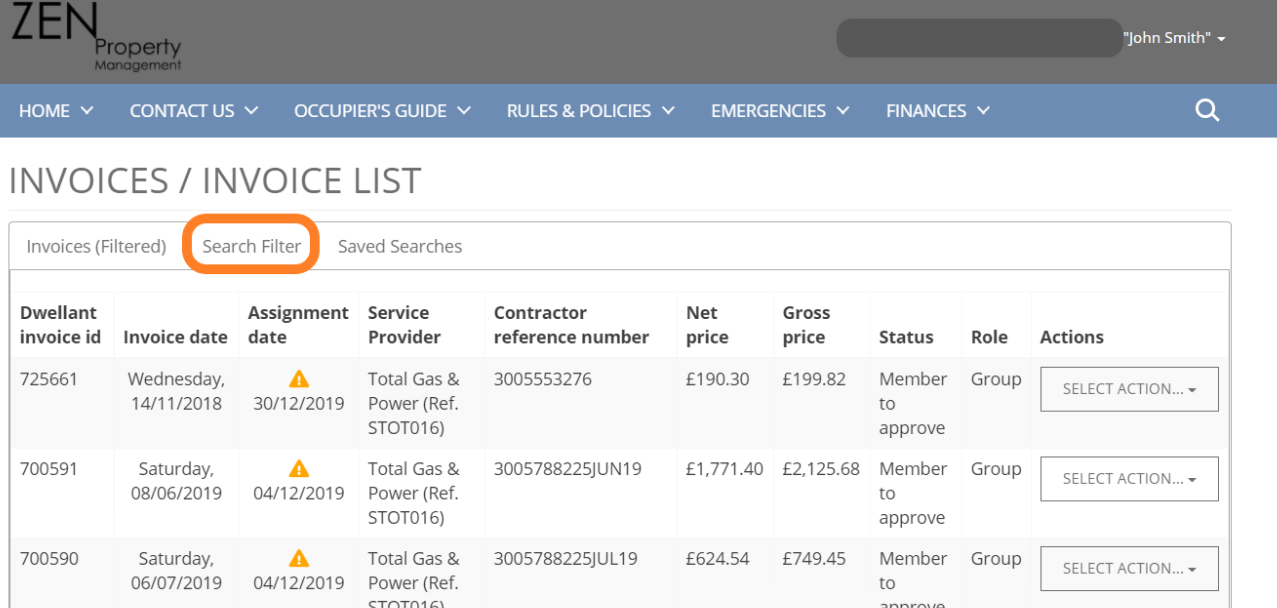Open SELECT ACTION for invoice 725661
The height and width of the screenshot is (608, 1277).
point(1128,389)
